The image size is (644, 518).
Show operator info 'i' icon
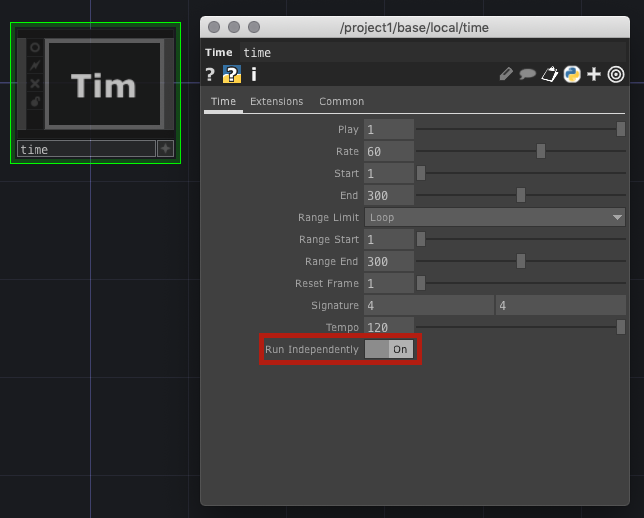(254, 75)
